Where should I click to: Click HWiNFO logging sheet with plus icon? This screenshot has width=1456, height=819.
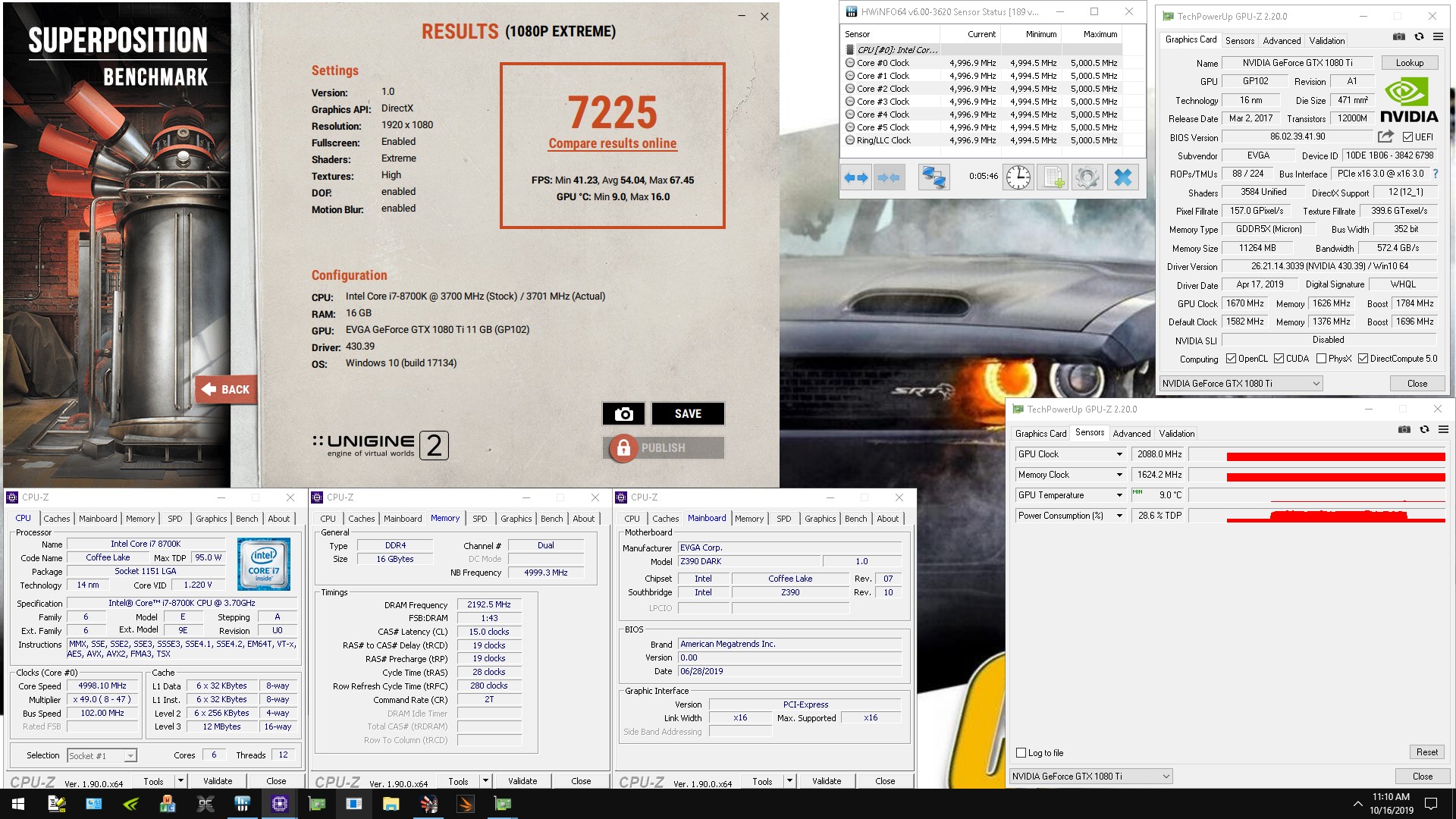(1053, 177)
